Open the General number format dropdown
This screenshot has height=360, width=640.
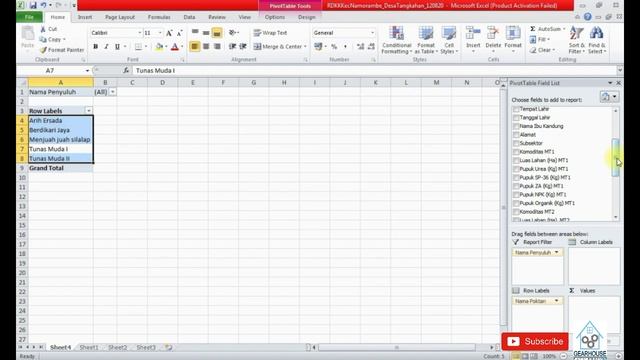[x=372, y=33]
